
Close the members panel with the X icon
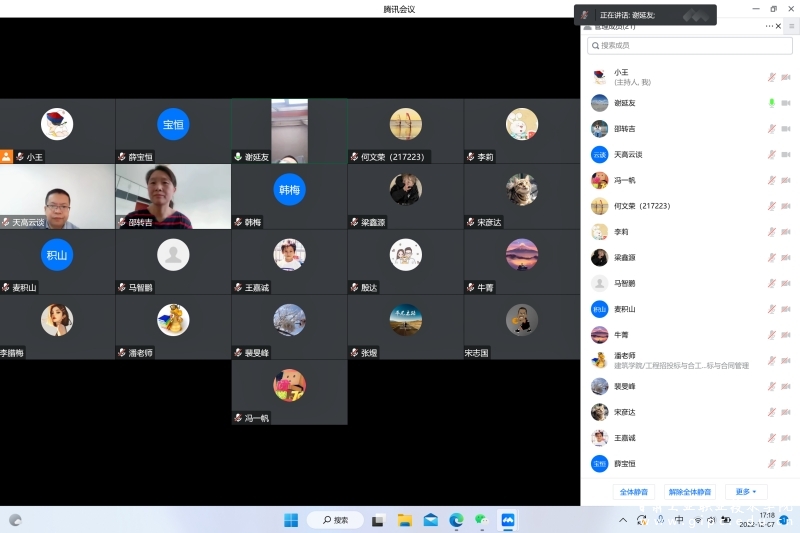click(x=780, y=26)
